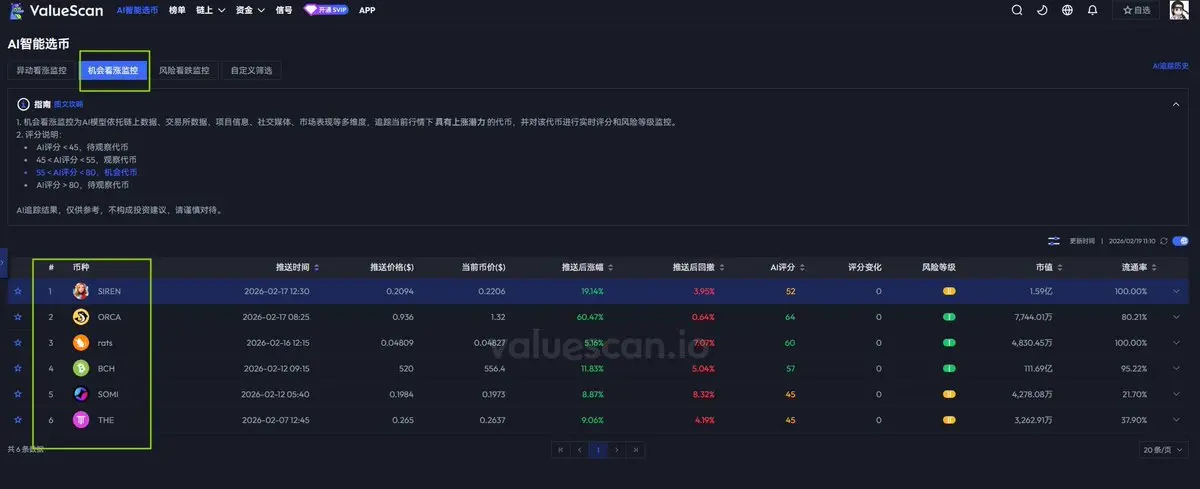The image size is (1200, 489).
Task: Star ORCA as favorite
Action: [17, 317]
